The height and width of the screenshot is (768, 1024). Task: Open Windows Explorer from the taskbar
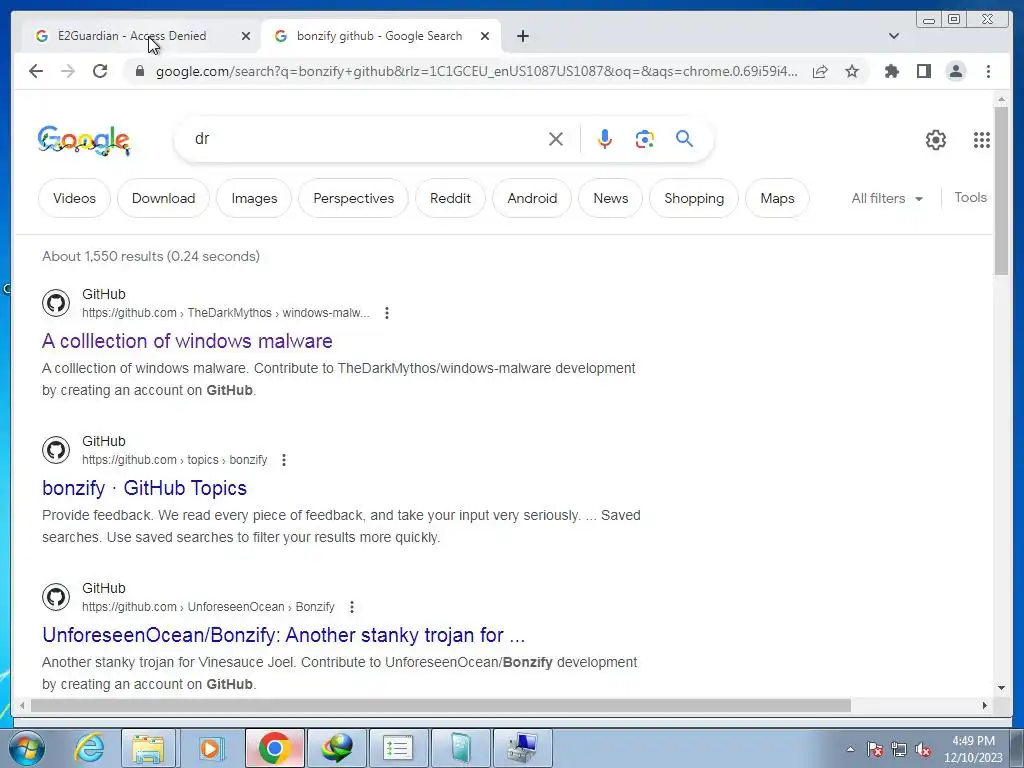tap(148, 748)
